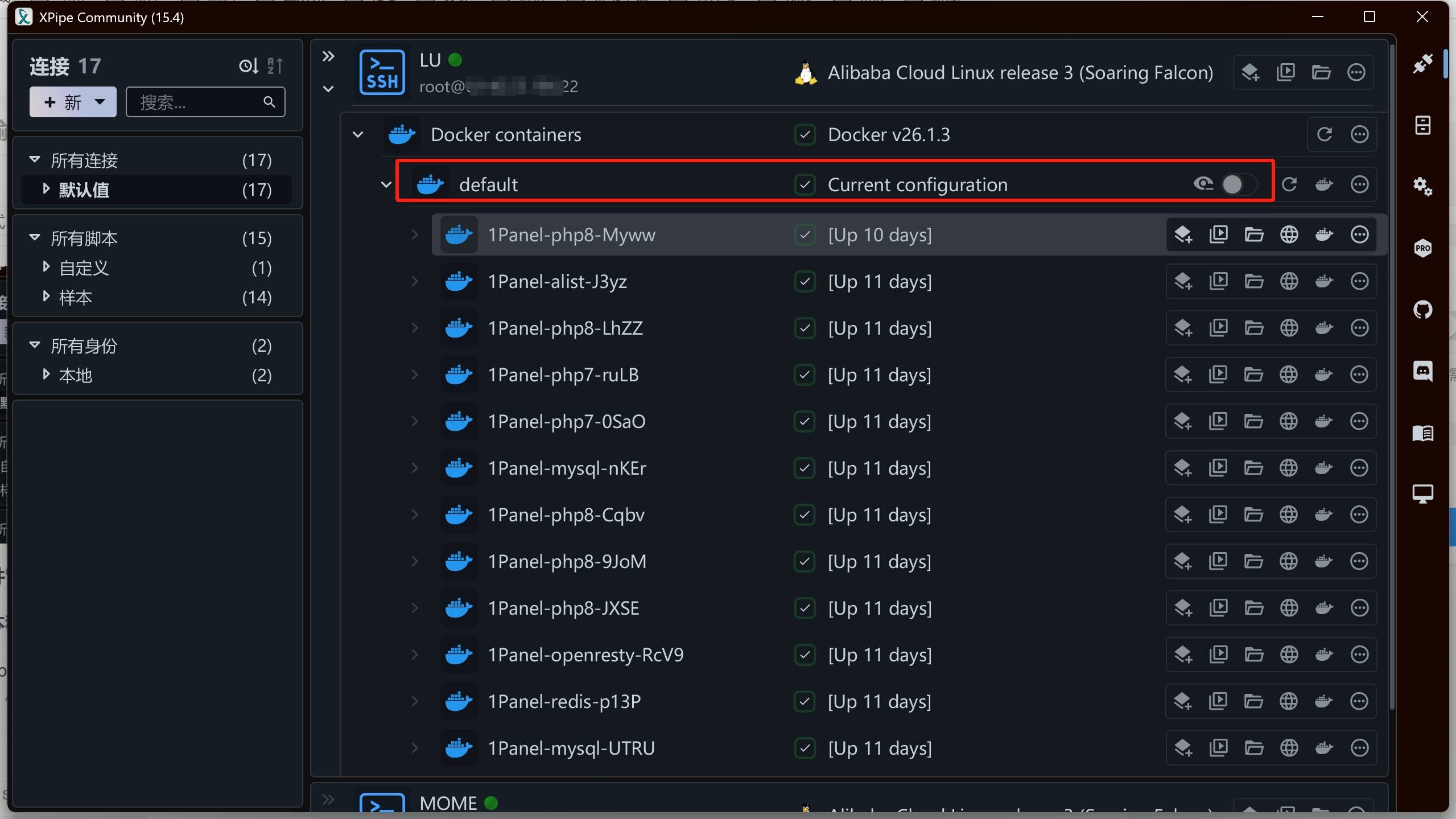Open dropdown arrow on the 新 button
Image resolution: width=1456 pixels, height=819 pixels.
coord(100,102)
